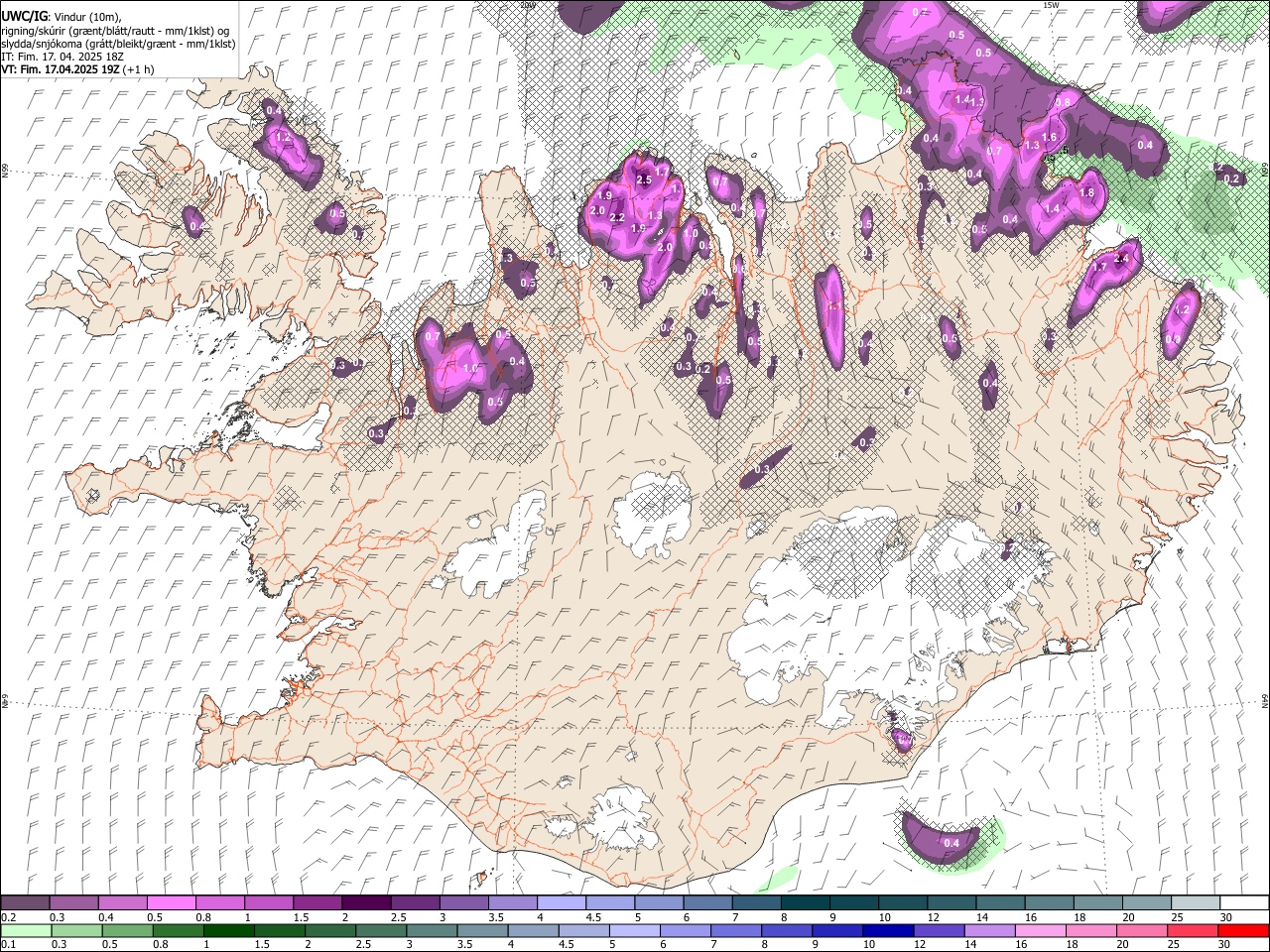Click the '2.5' precipitation value on the north coast
The height and width of the screenshot is (952, 1270).
[644, 179]
